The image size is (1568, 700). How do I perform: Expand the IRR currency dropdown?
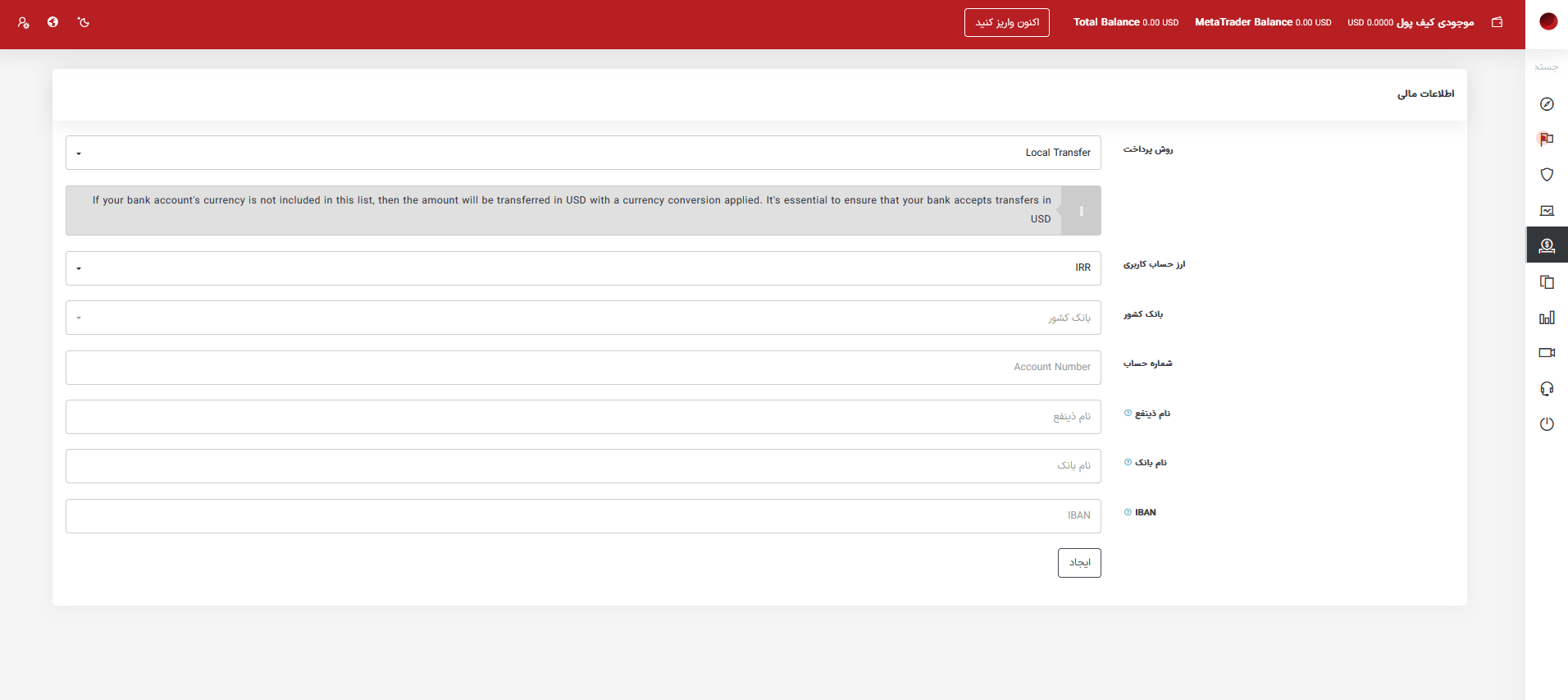coord(583,268)
